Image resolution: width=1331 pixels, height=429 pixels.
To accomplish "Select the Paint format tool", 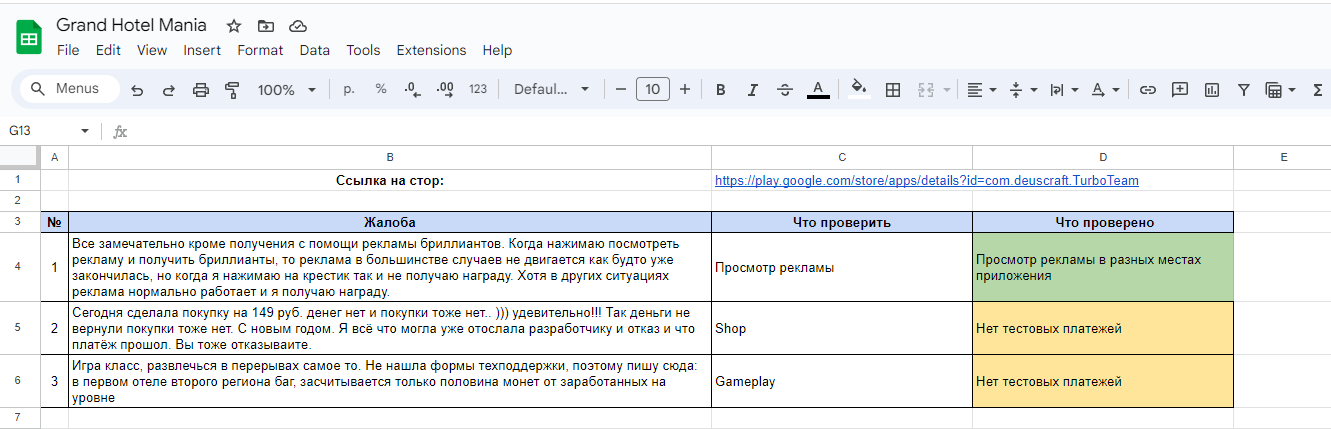I will click(232, 90).
